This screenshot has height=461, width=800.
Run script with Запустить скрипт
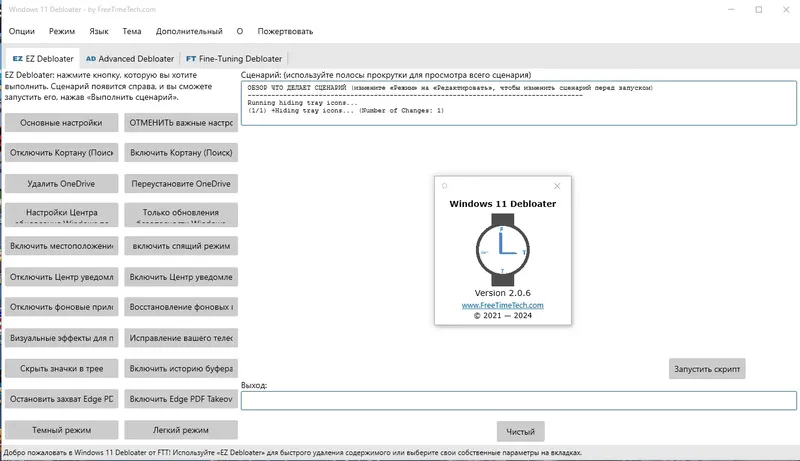(x=707, y=369)
